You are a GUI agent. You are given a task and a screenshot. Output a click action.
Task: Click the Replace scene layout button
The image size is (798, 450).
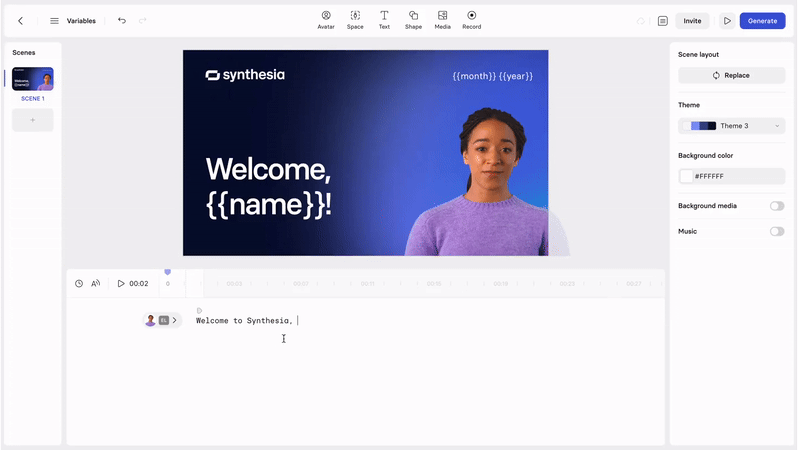[731, 75]
